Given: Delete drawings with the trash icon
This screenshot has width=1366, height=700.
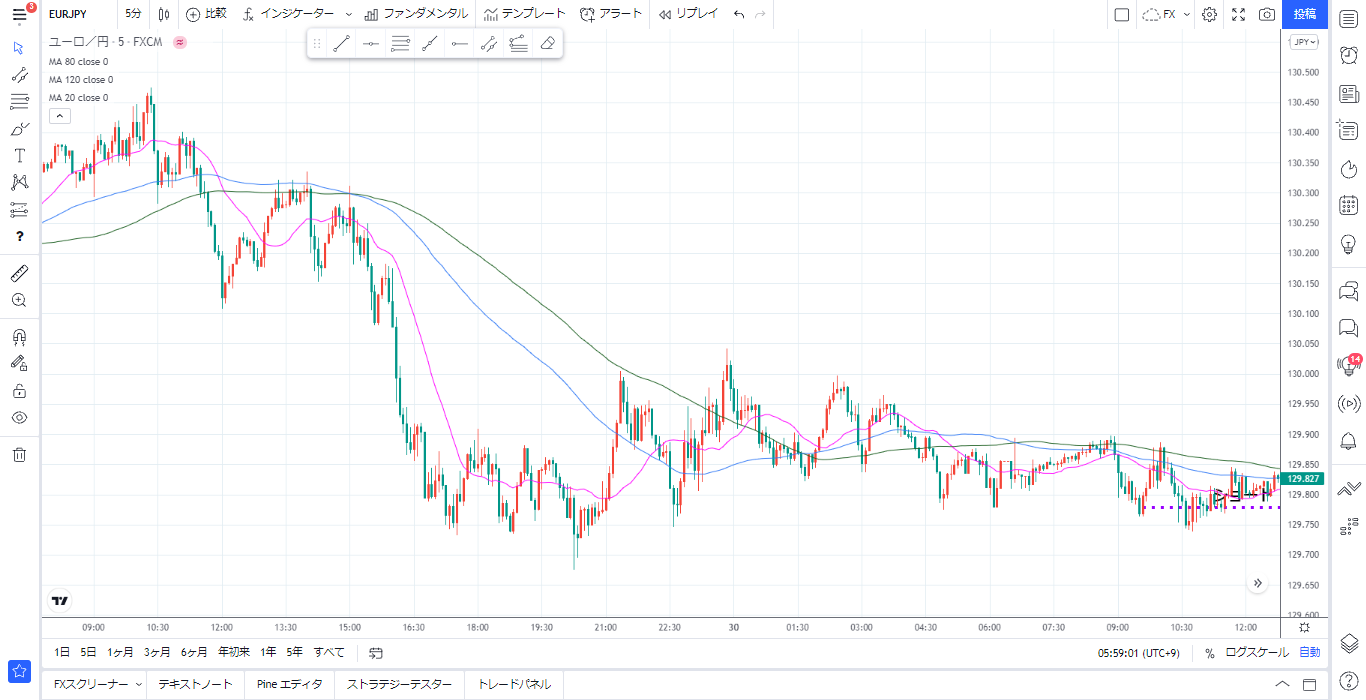Looking at the screenshot, I should click(19, 454).
